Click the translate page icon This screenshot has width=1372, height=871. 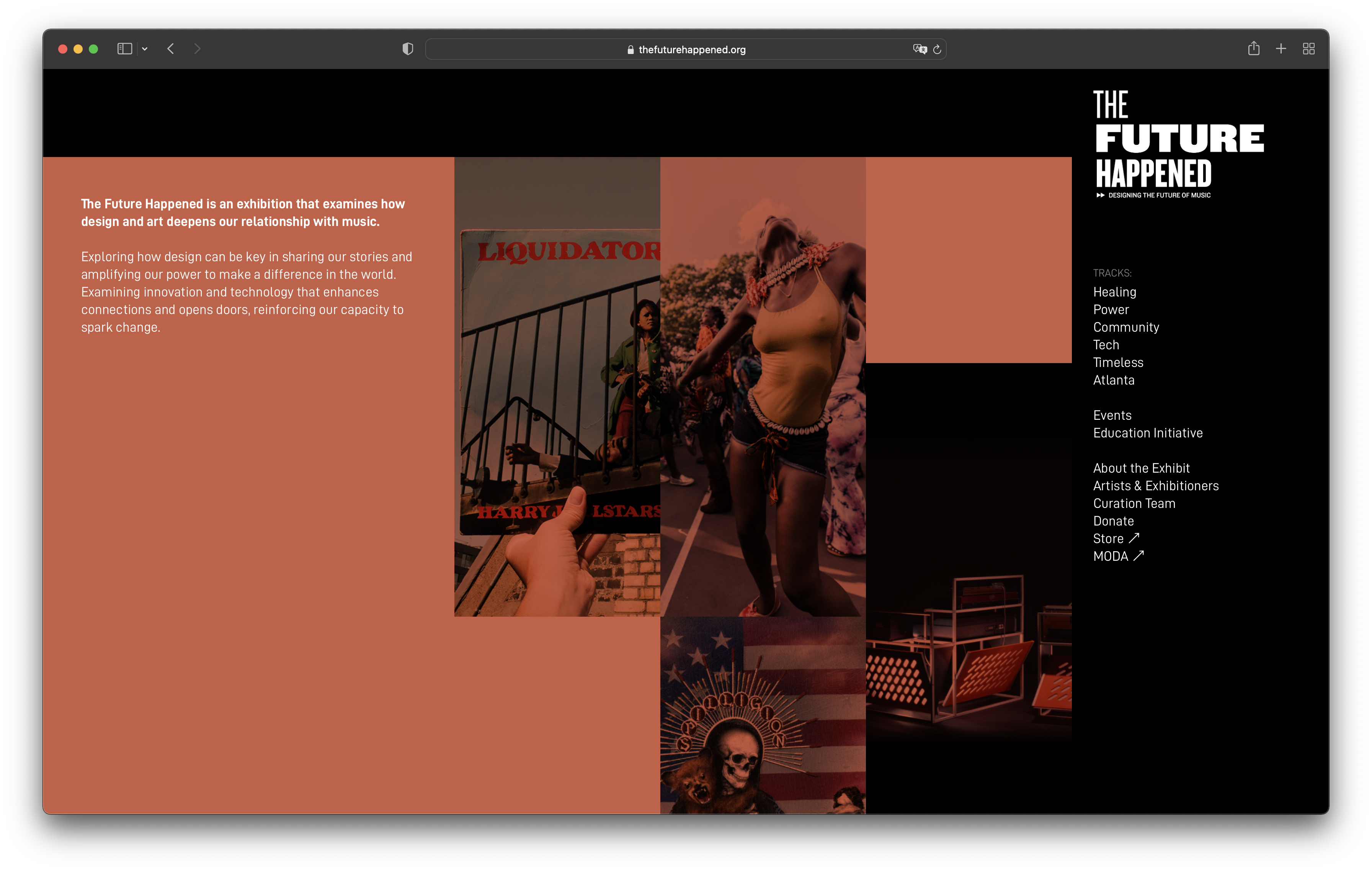920,49
